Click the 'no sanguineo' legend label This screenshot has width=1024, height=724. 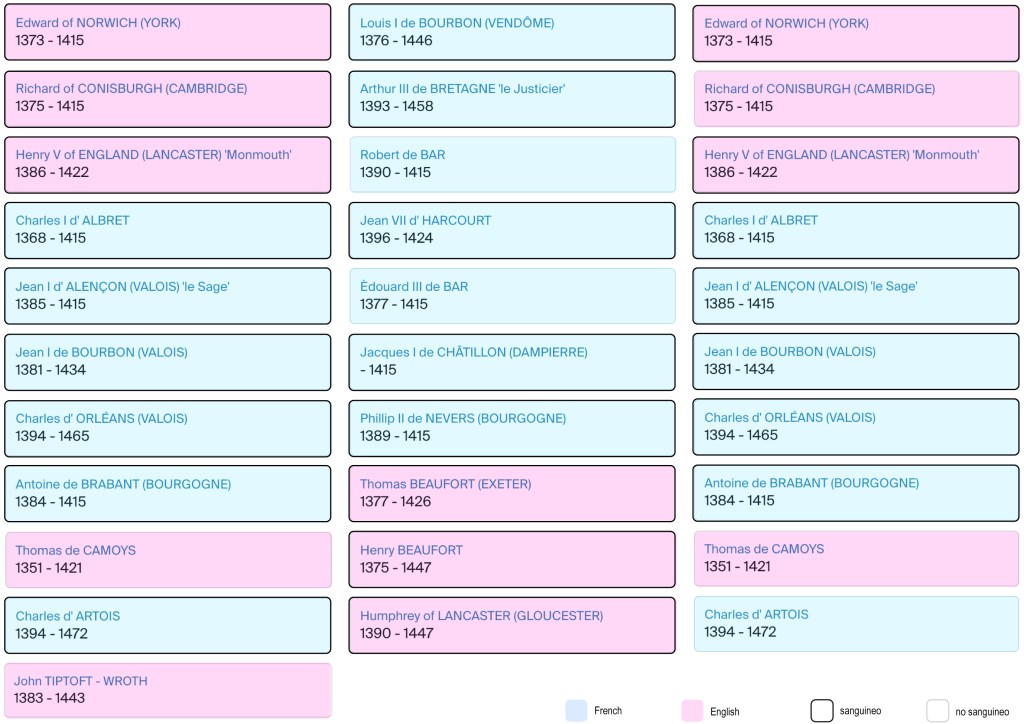(x=982, y=711)
